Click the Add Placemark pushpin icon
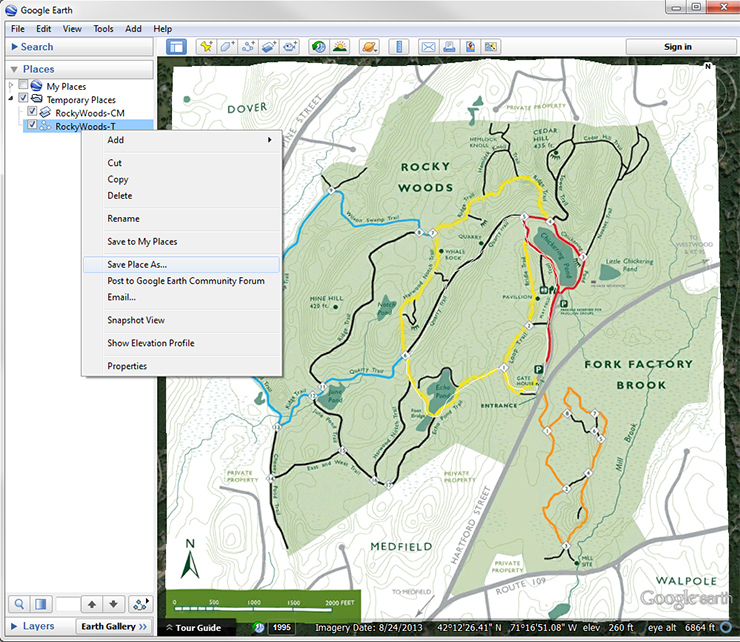 [206, 46]
